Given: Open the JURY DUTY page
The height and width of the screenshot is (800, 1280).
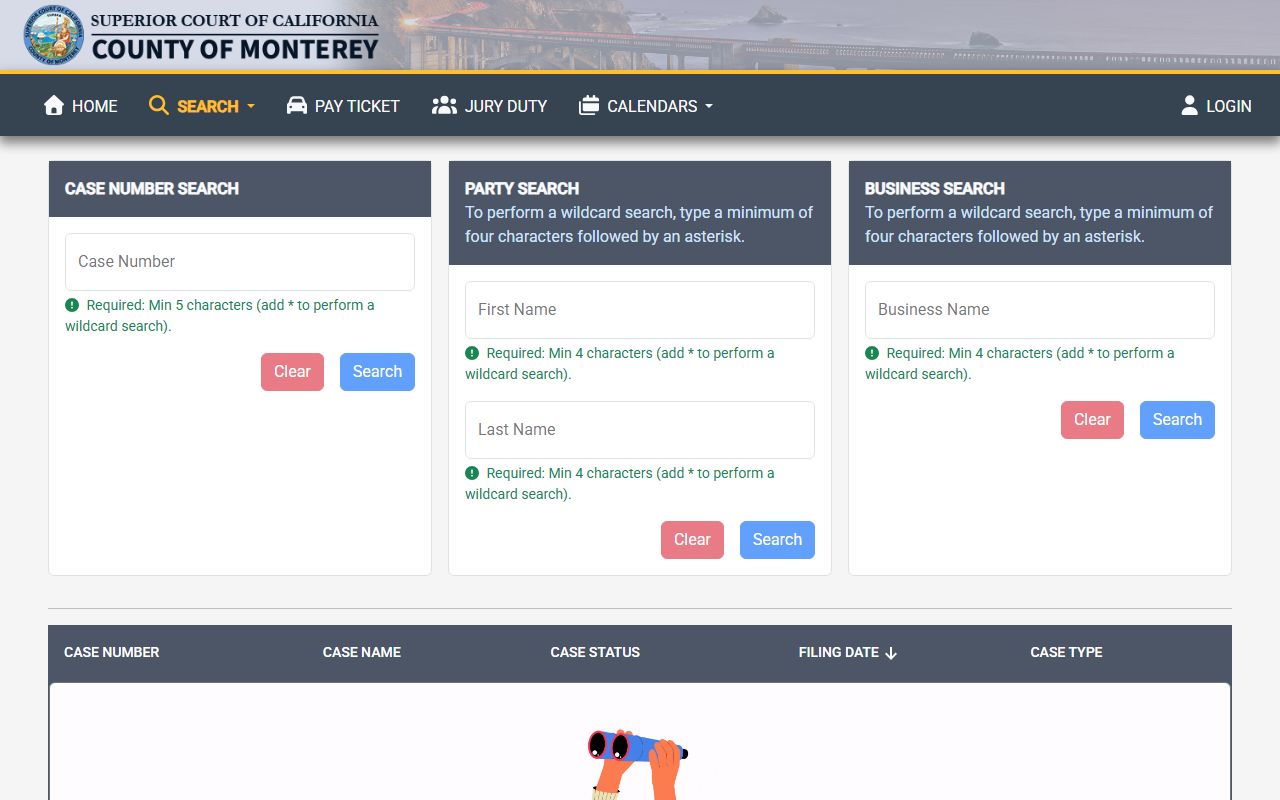Looking at the screenshot, I should tap(490, 106).
